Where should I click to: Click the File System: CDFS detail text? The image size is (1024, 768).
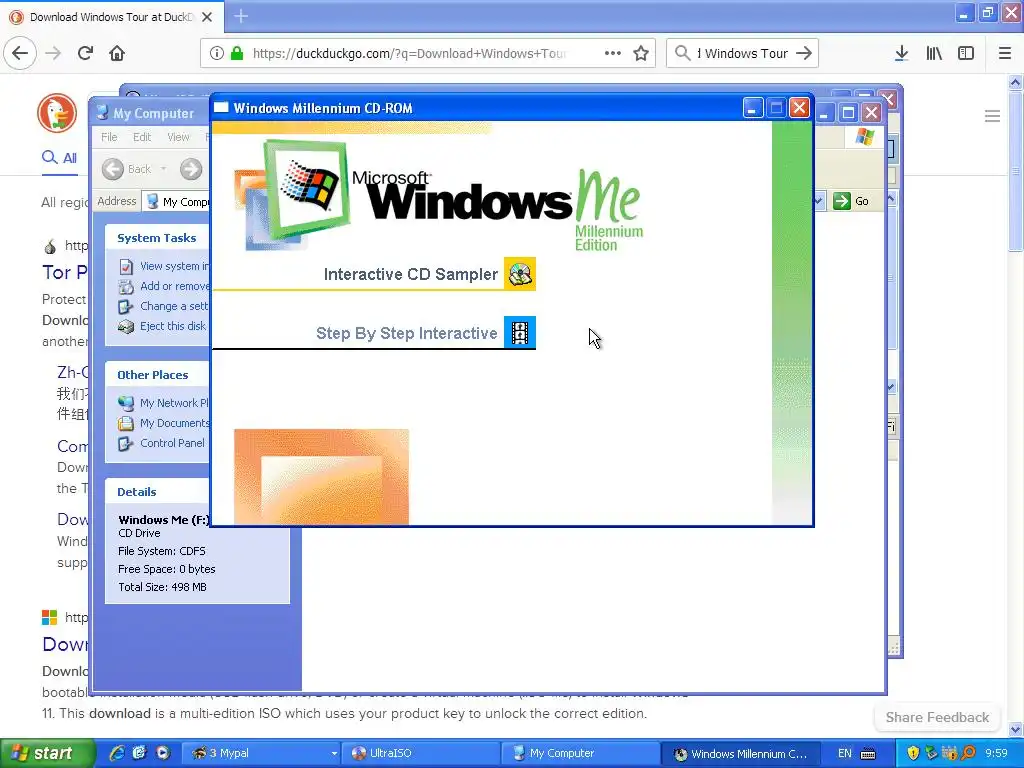coord(161,551)
